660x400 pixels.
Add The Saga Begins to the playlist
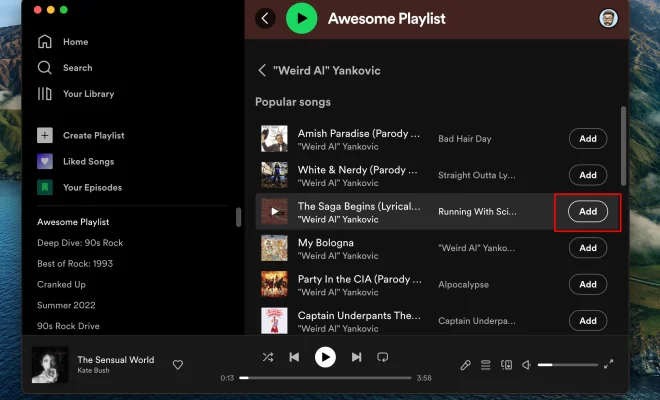[588, 211]
